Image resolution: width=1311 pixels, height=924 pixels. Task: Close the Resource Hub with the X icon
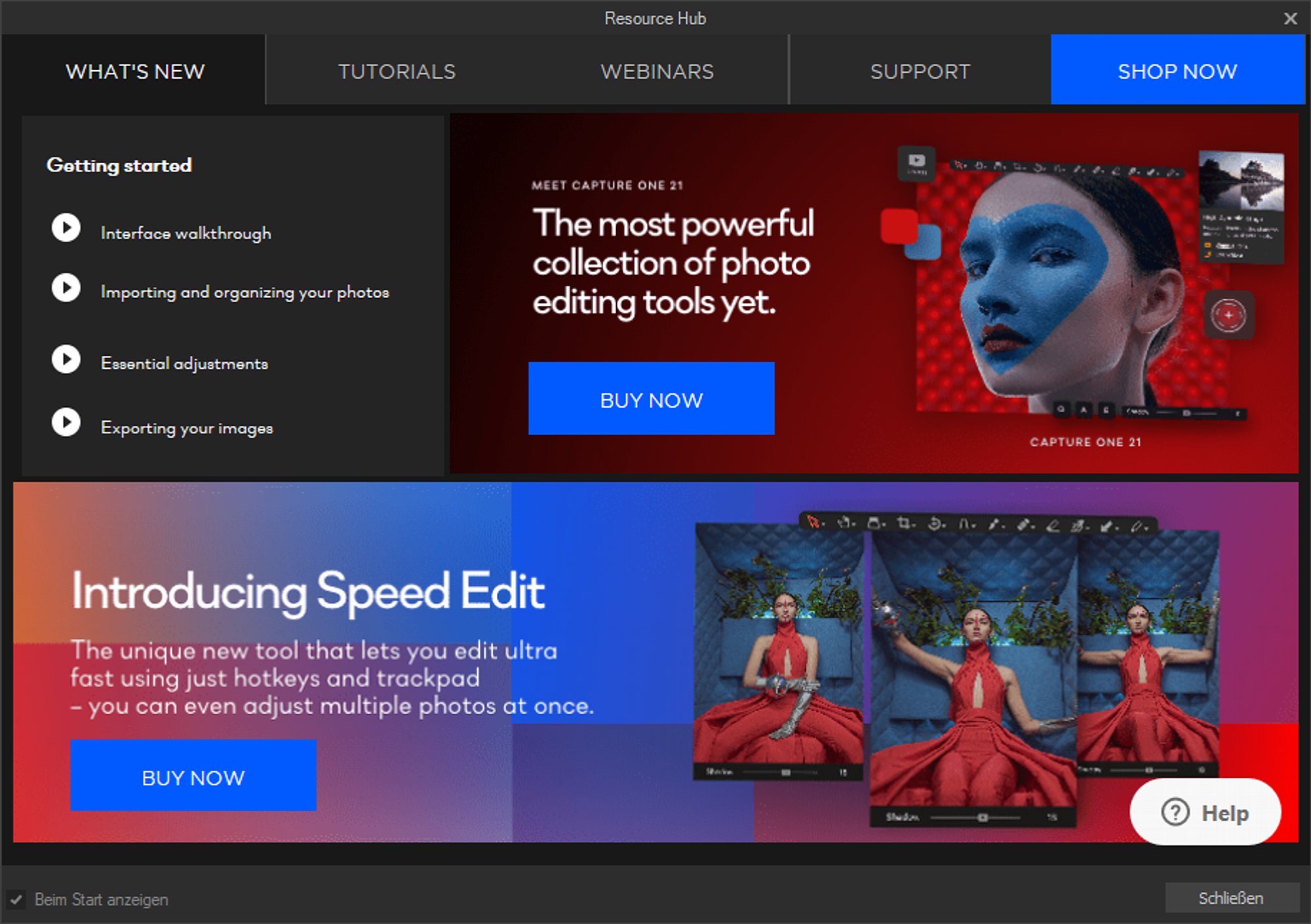coord(1290,18)
